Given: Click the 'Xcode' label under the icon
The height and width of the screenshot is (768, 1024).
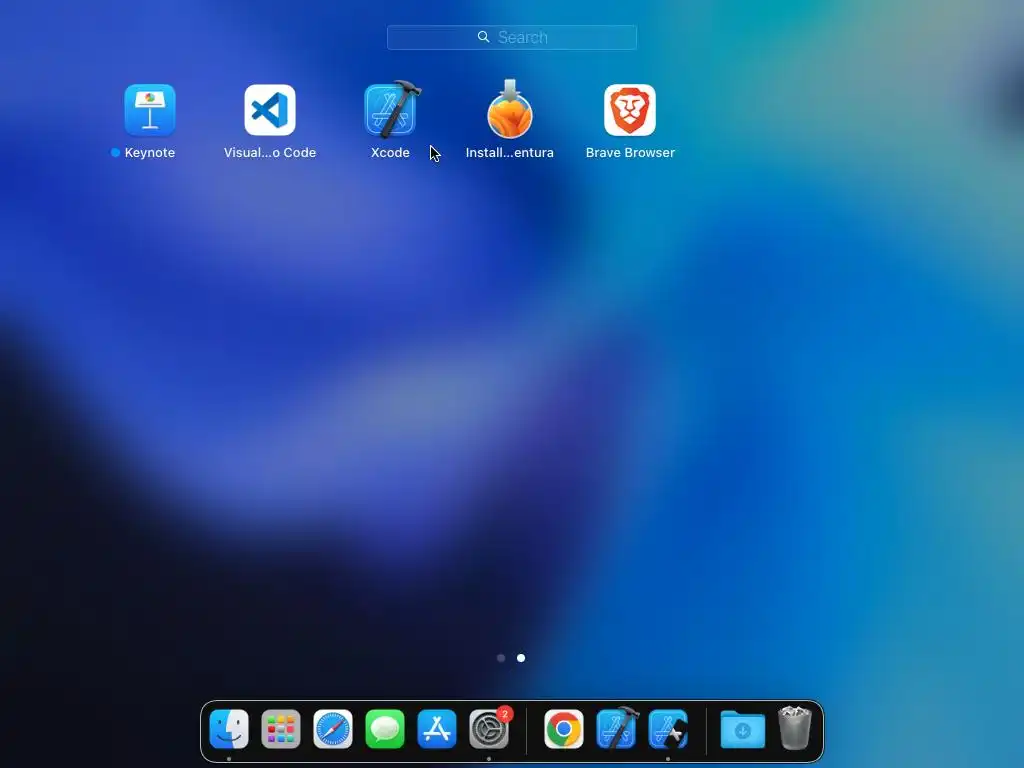Looking at the screenshot, I should point(390,153).
